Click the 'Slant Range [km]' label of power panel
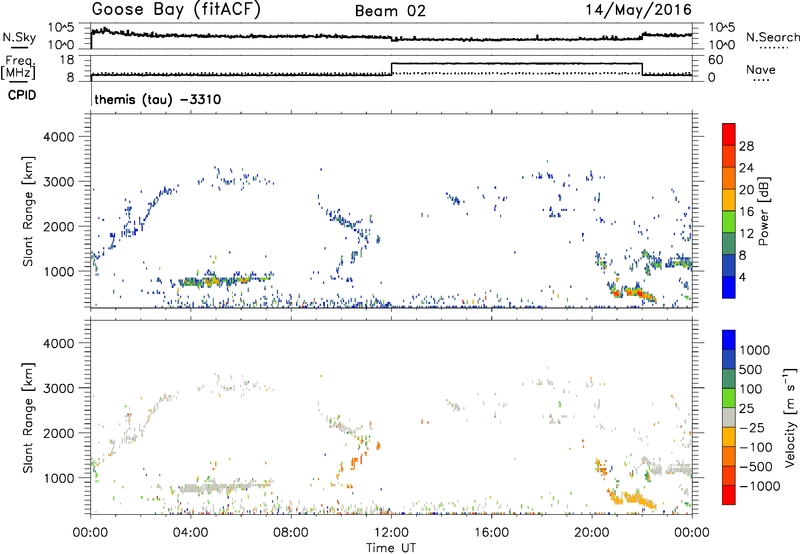Screen dimensions: 800x554 point(28,211)
